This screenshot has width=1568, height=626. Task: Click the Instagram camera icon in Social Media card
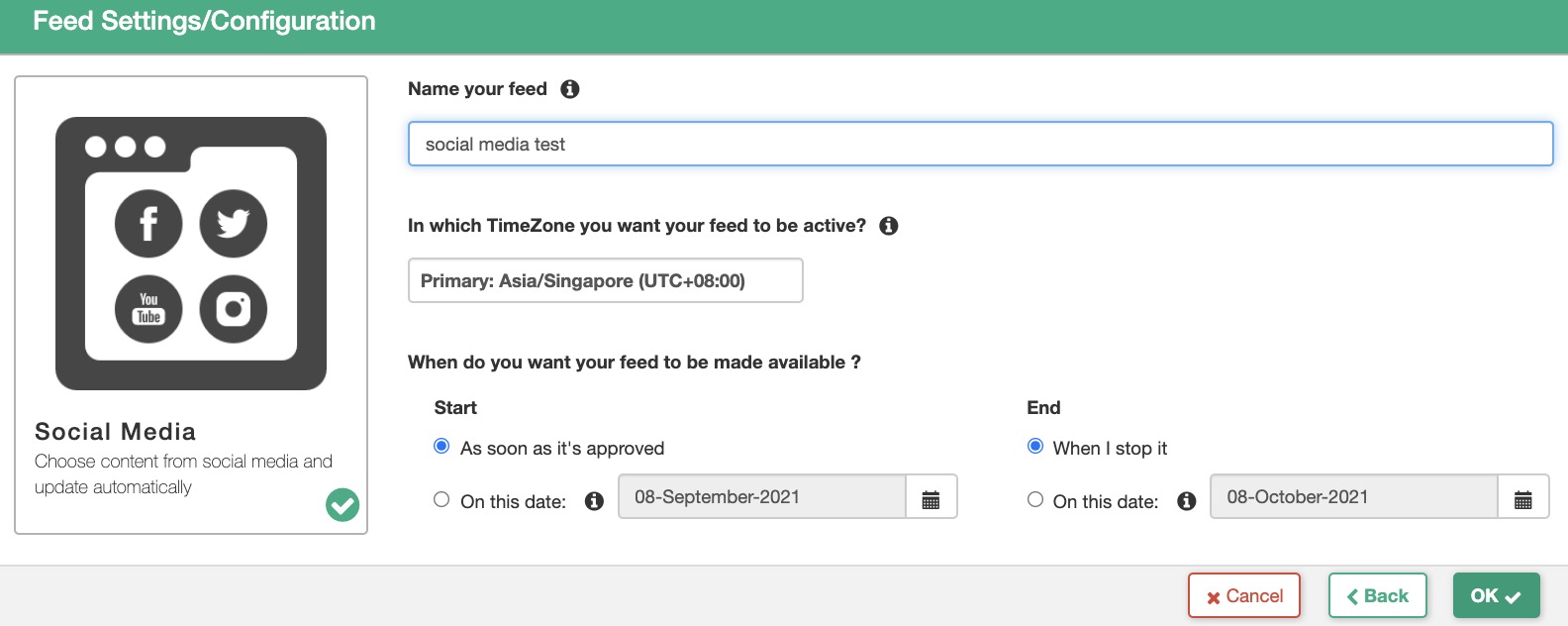pyautogui.click(x=234, y=309)
